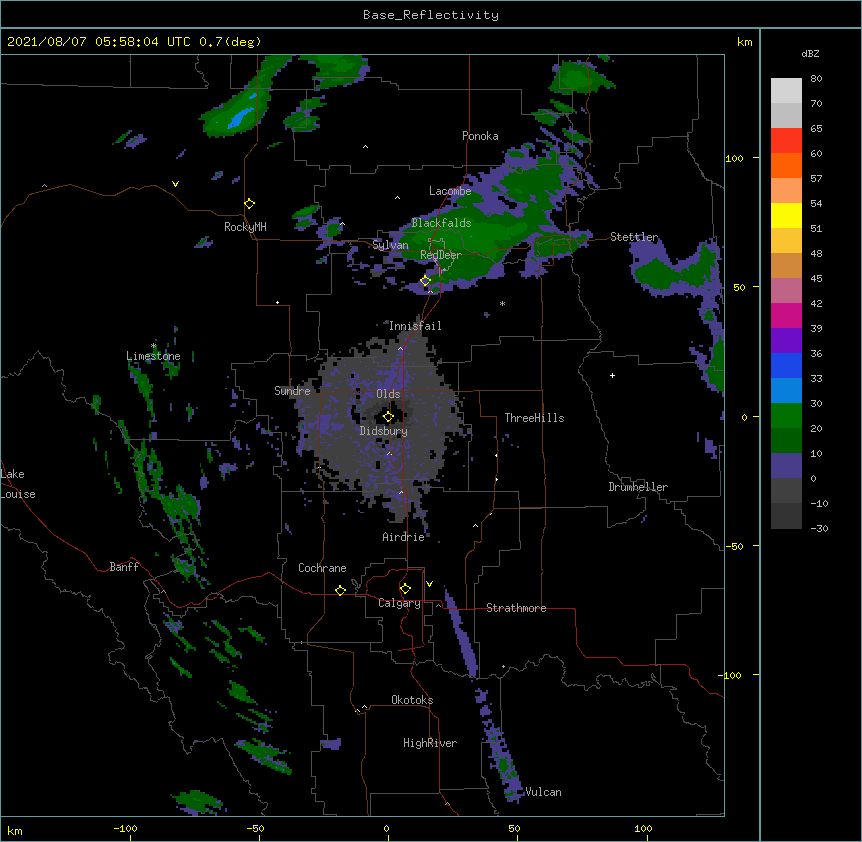Click the HighRiver city label
The image size is (862, 842).
[430, 743]
